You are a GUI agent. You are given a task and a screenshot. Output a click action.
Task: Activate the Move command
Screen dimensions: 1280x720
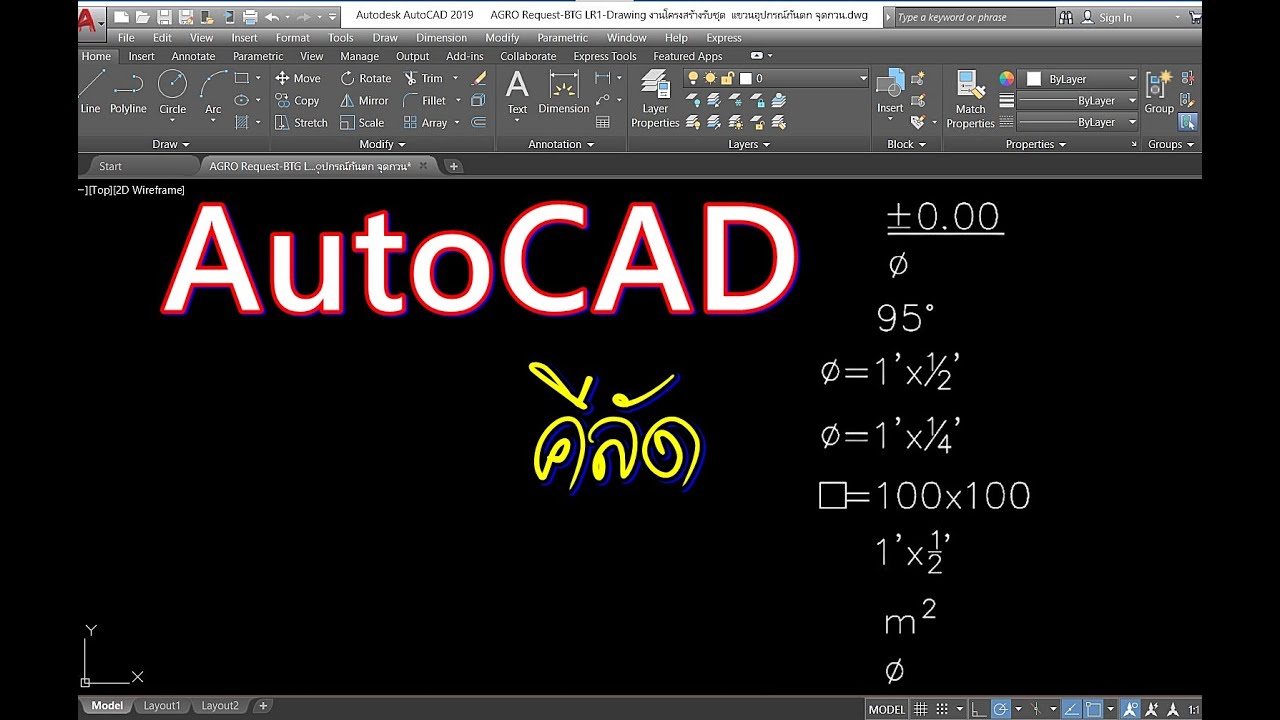click(298, 78)
